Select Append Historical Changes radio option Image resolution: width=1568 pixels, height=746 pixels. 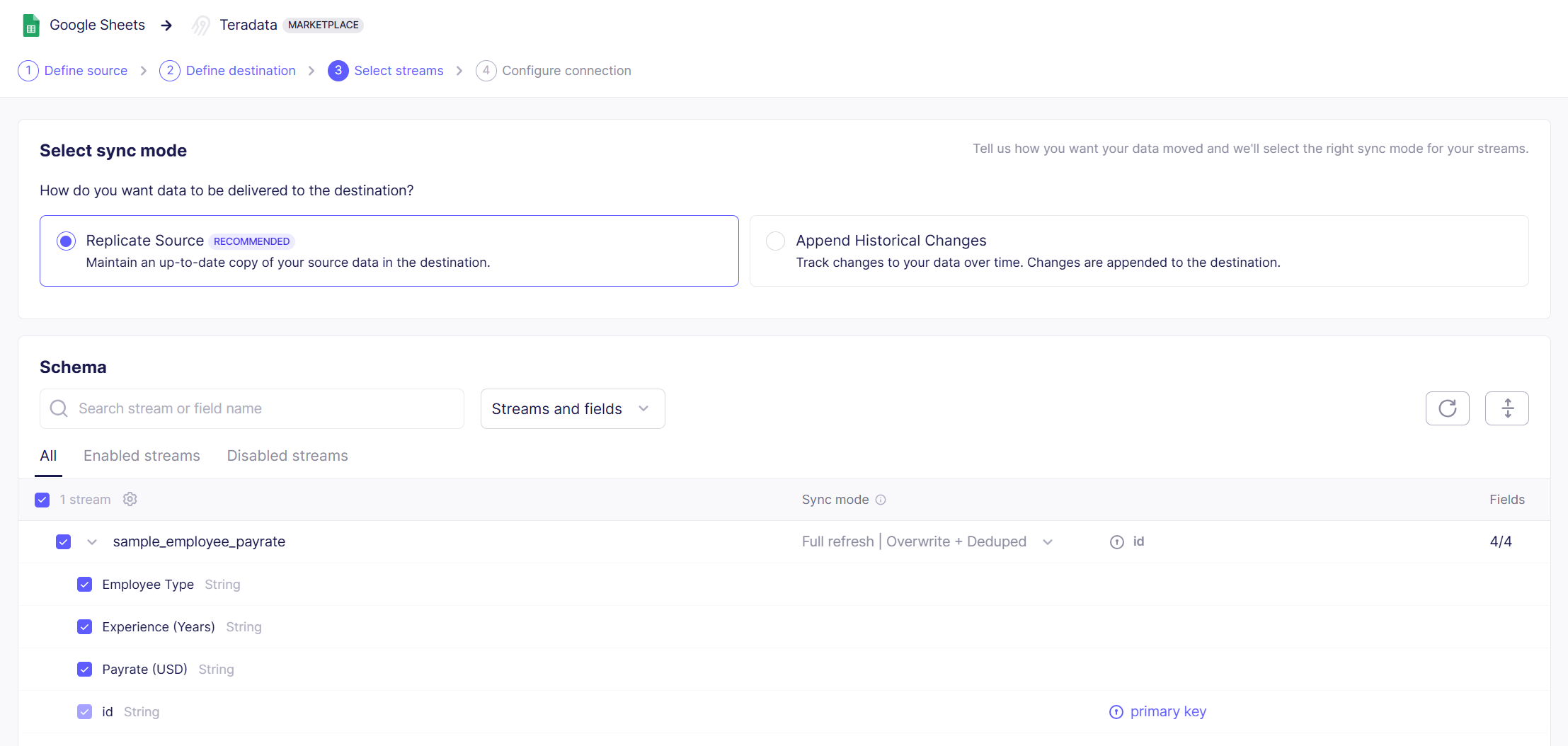pyautogui.click(x=776, y=241)
